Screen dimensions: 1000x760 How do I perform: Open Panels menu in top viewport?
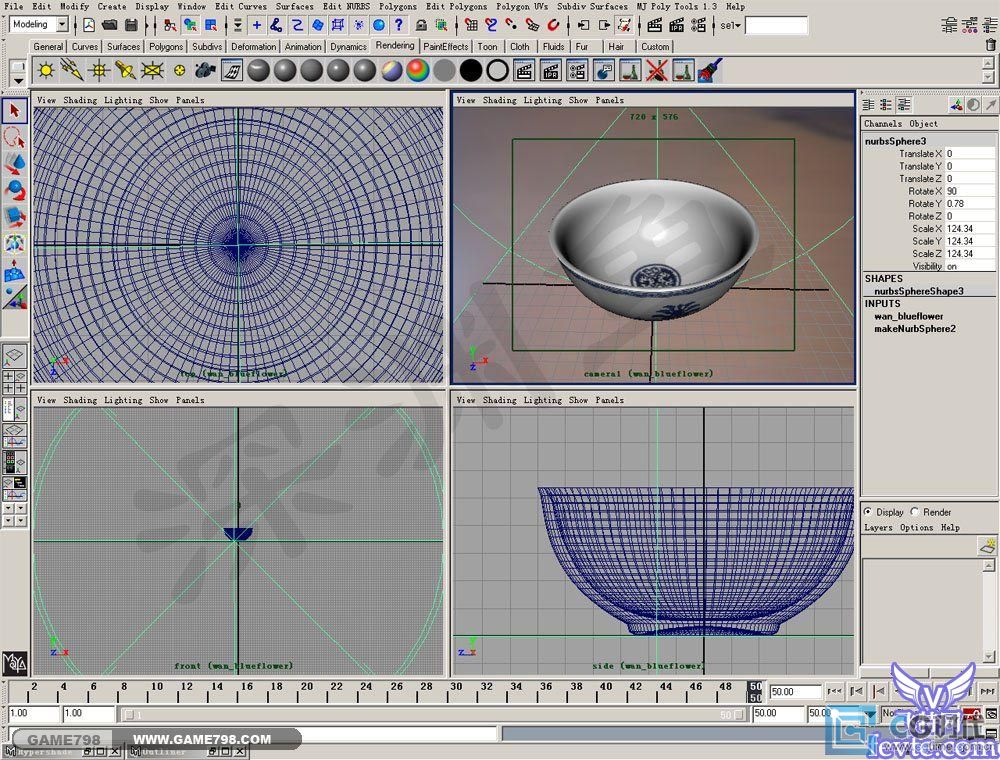[x=190, y=100]
